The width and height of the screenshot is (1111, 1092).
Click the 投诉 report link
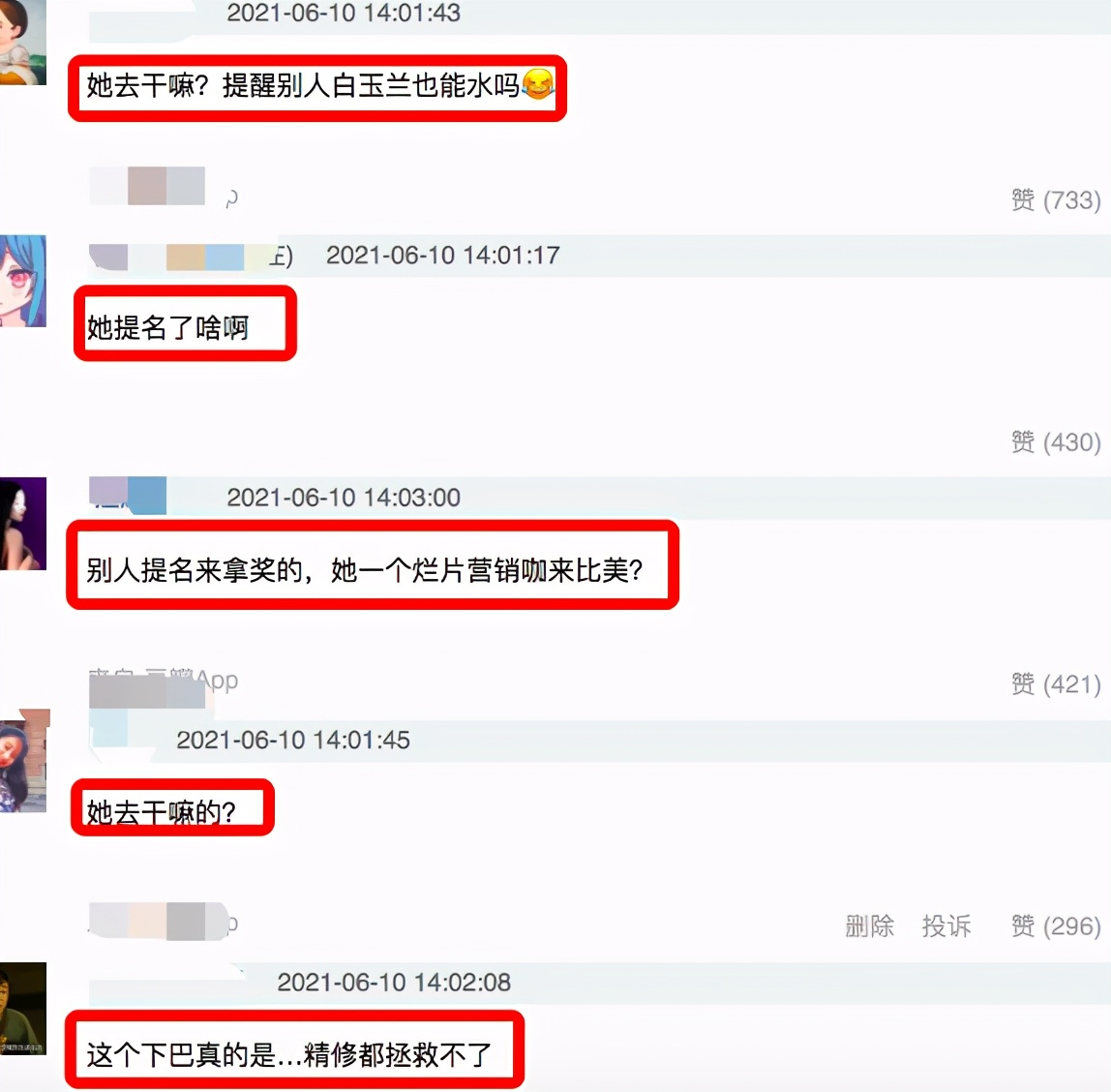click(x=946, y=925)
